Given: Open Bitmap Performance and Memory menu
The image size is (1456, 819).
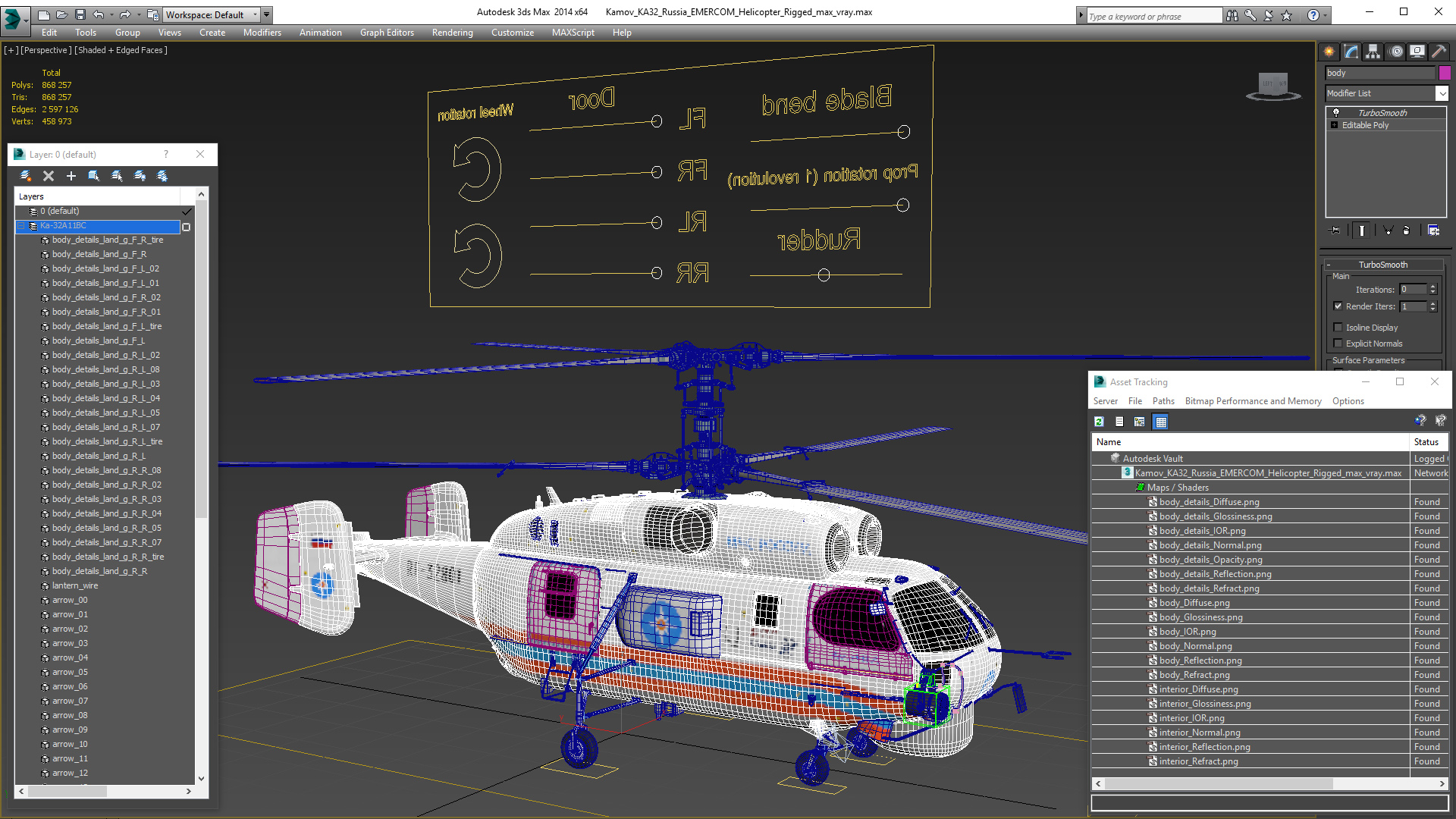Looking at the screenshot, I should click(1253, 401).
